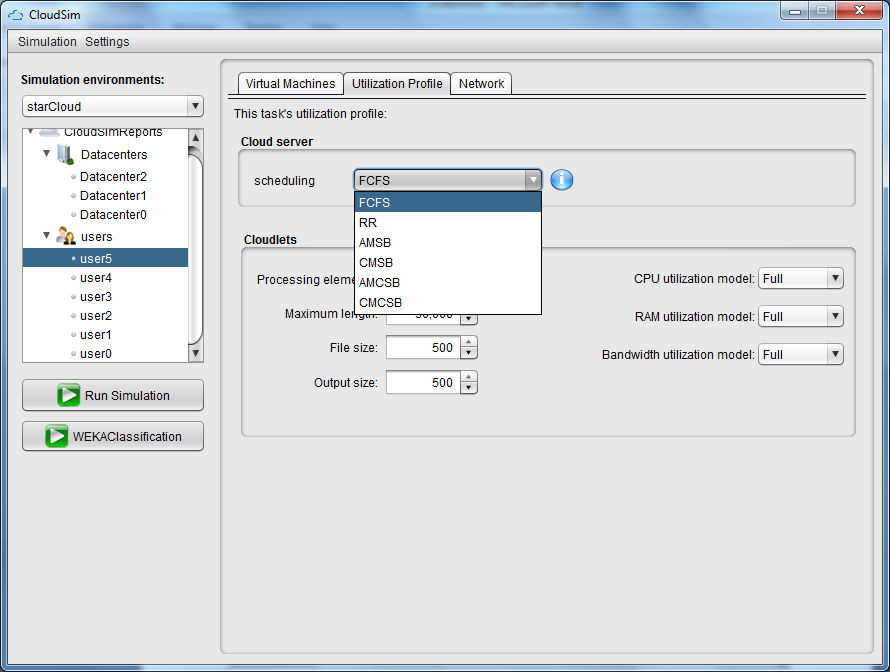Collapse the users tree node
890x672 pixels.
point(47,235)
